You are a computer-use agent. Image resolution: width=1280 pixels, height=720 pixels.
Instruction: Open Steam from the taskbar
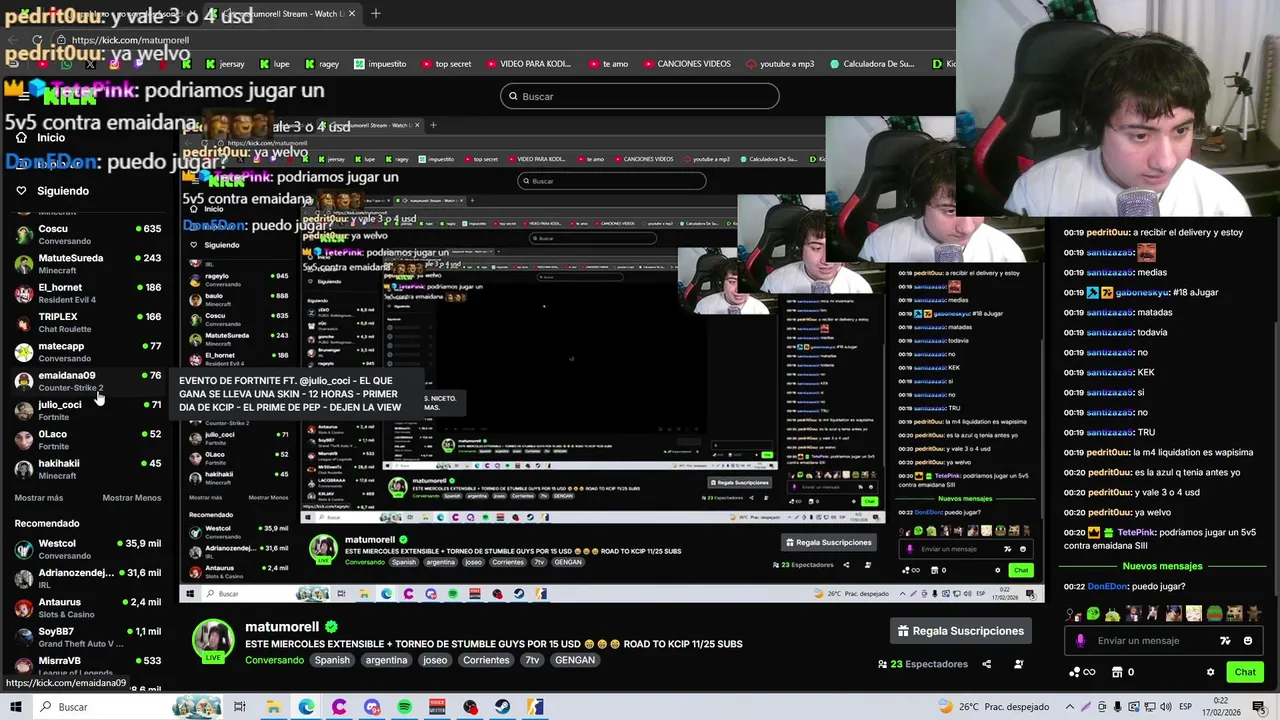pos(503,707)
